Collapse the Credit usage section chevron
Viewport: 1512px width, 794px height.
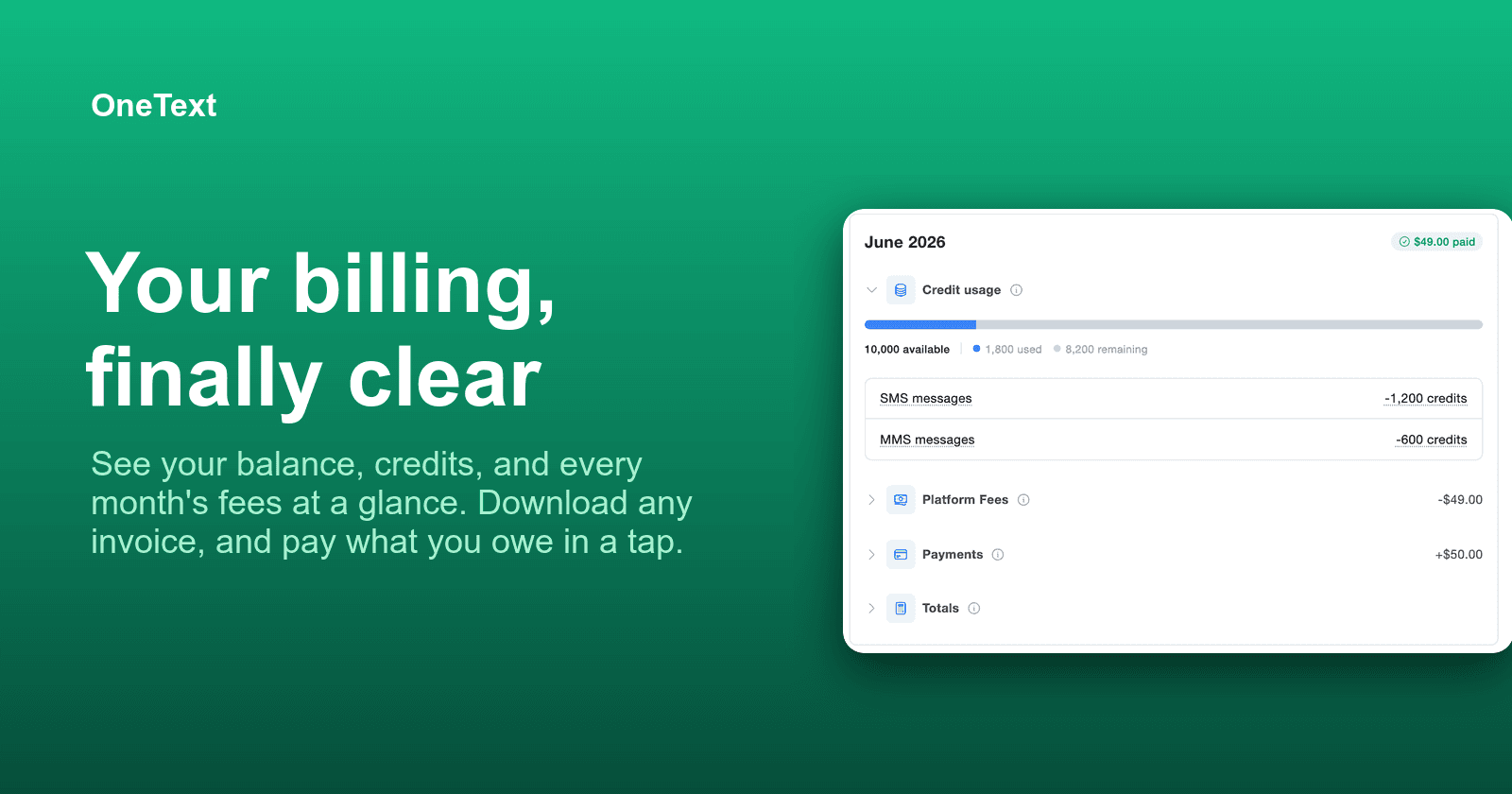point(872,290)
